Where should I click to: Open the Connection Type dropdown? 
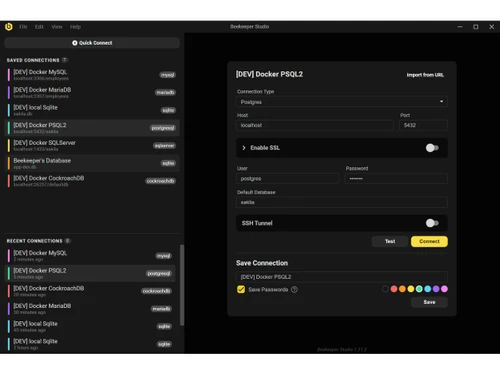342,102
